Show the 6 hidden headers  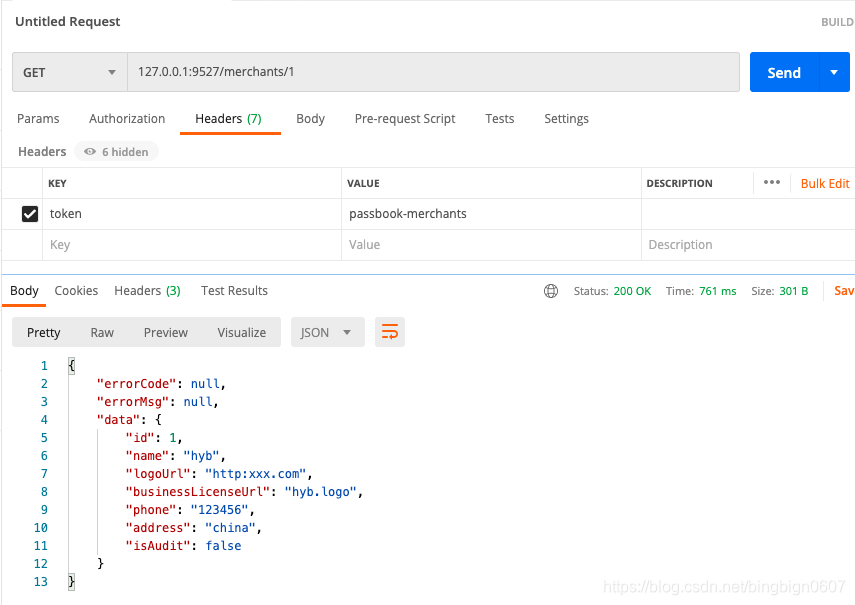117,152
